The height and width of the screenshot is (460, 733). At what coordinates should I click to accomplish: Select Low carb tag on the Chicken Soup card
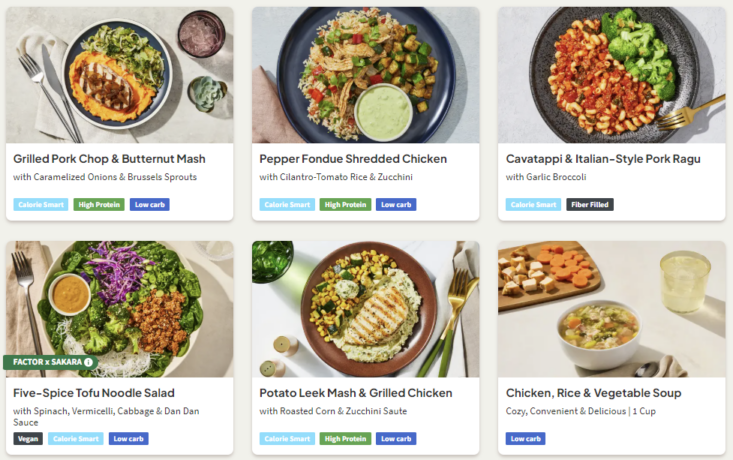click(525, 439)
